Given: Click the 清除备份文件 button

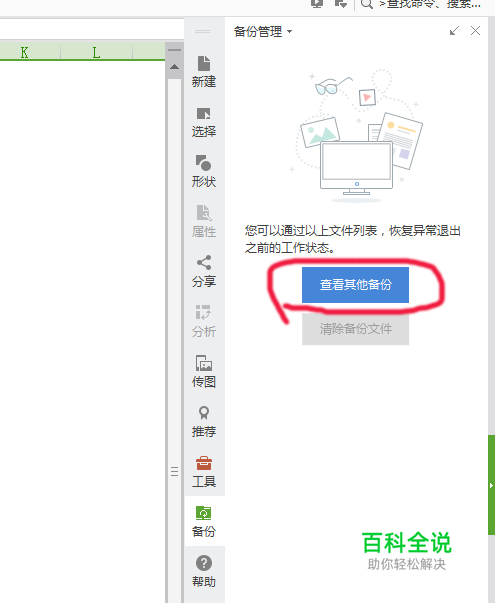Looking at the screenshot, I should pyautogui.click(x=355, y=329).
